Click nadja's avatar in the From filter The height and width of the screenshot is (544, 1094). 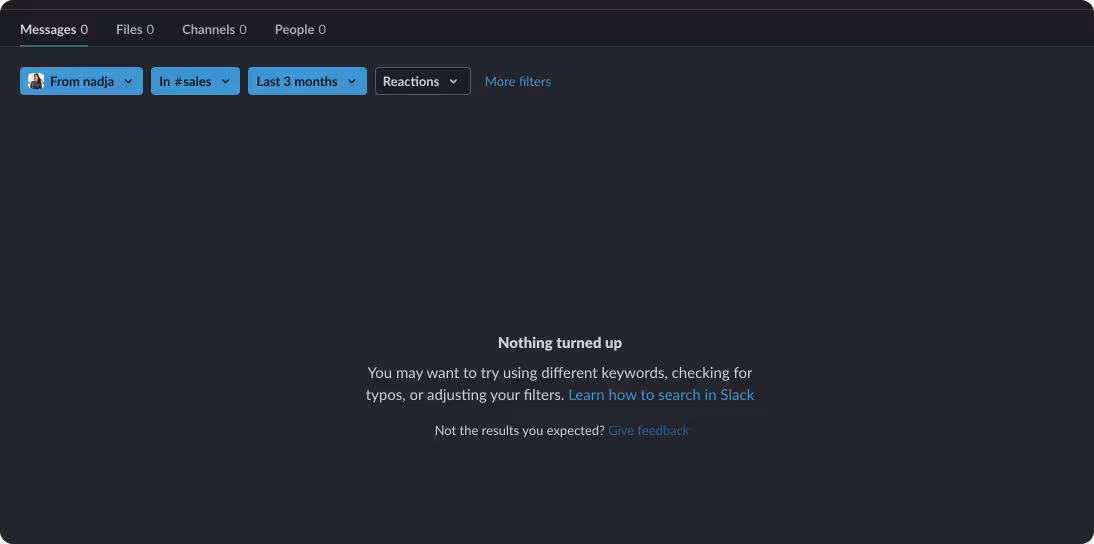(x=36, y=81)
